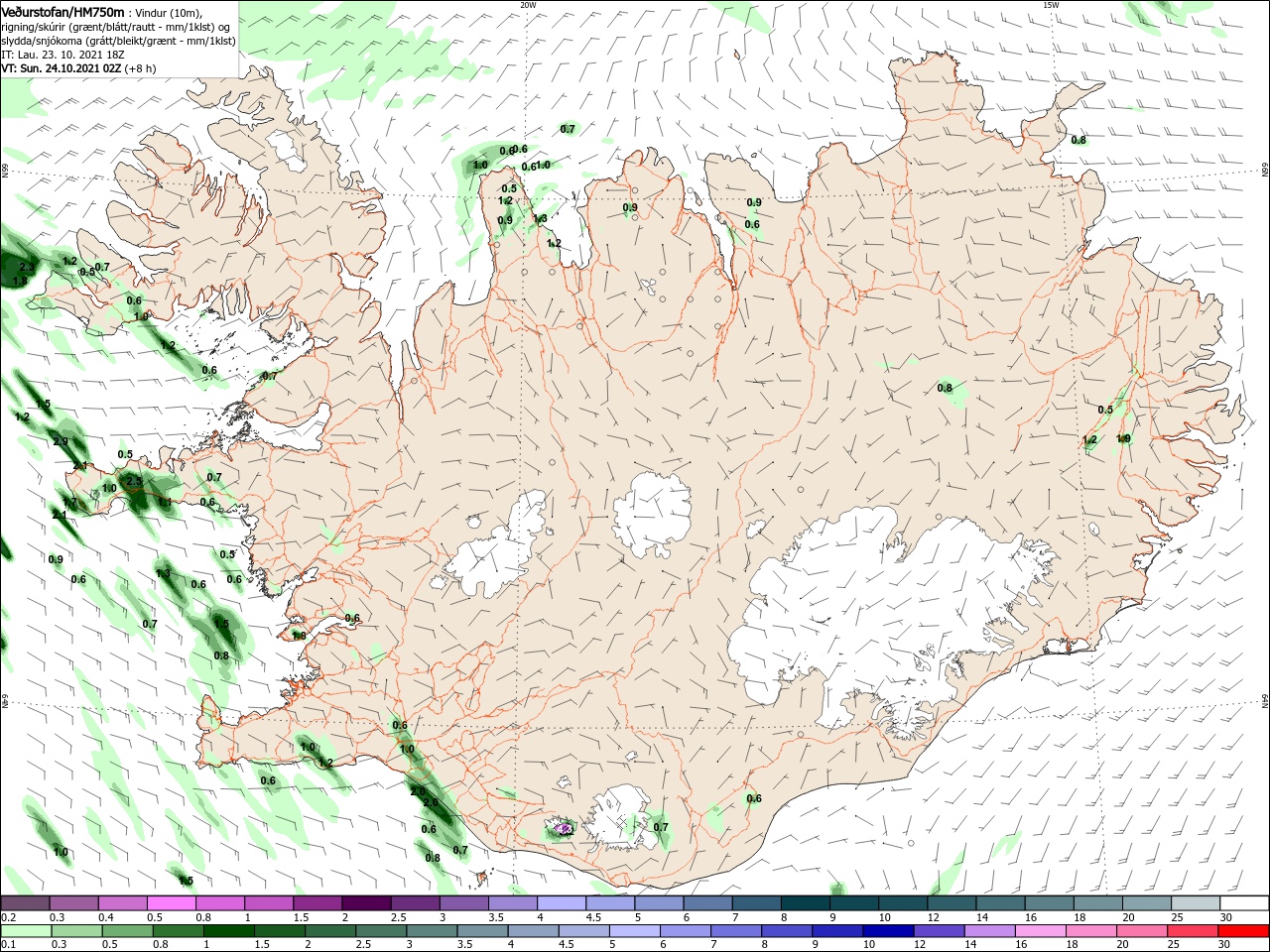Select the bright red 30 lower scale swatch

click(x=1242, y=931)
